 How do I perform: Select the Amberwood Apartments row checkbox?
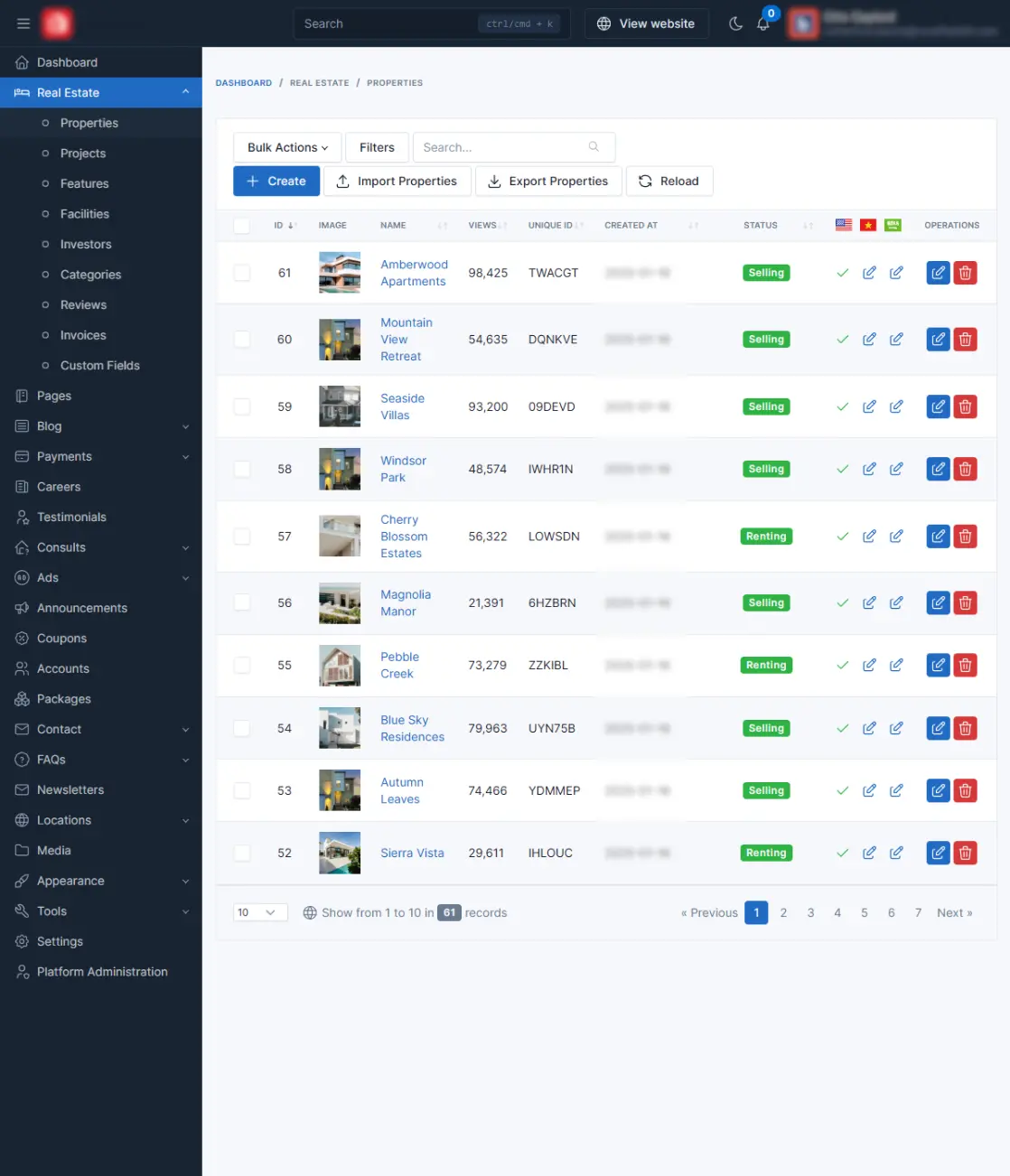[242, 273]
